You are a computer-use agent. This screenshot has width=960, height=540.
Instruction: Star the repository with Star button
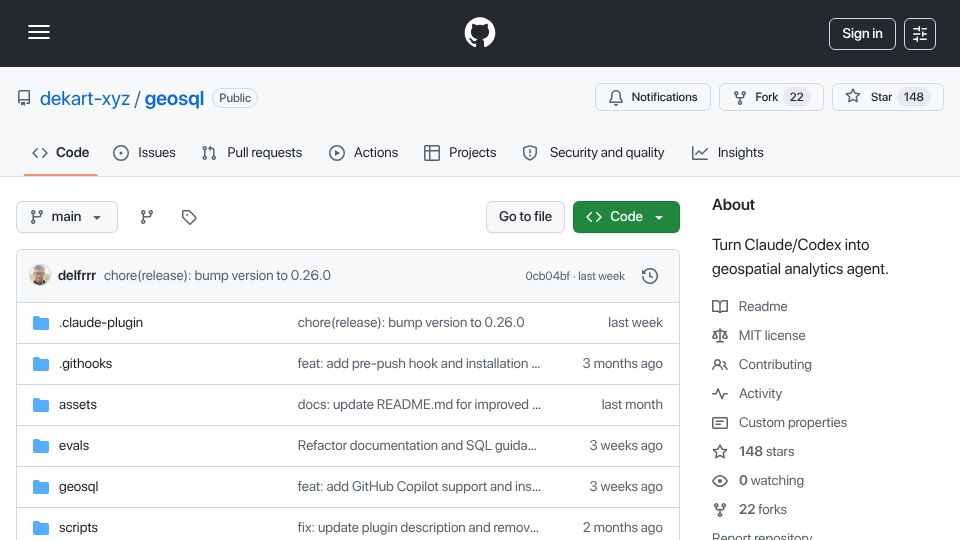[x=887, y=97]
